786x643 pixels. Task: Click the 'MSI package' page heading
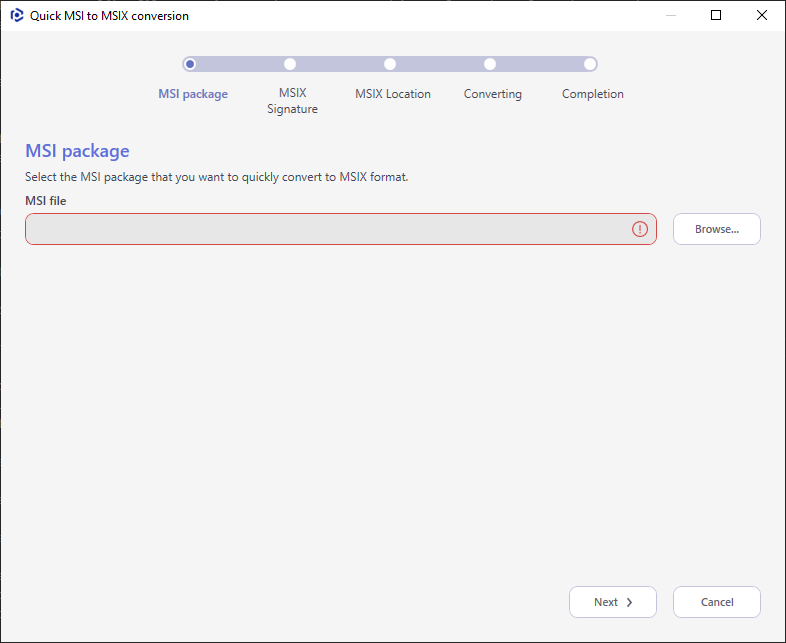pyautogui.click(x=77, y=151)
